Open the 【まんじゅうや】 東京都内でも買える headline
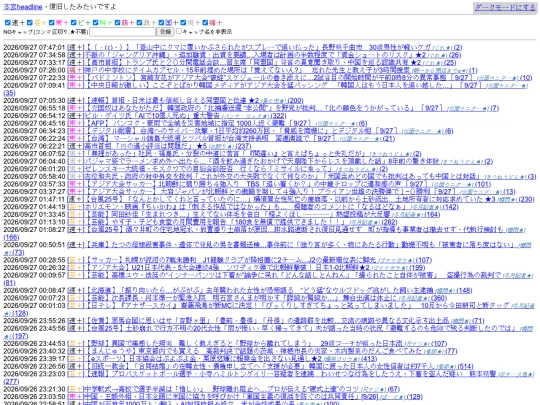 253,351
